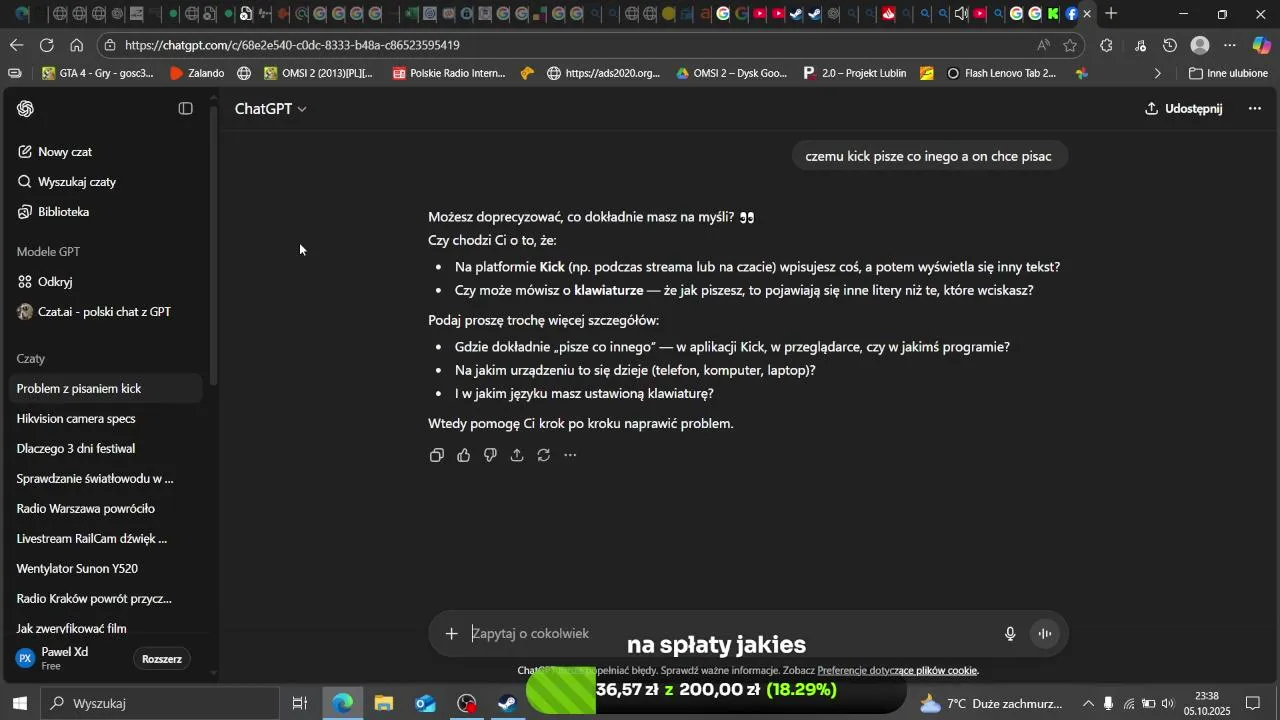The width and height of the screenshot is (1280, 720).
Task: Open Flash Lenovo Tab 2 bookmark
Action: 1001,73
